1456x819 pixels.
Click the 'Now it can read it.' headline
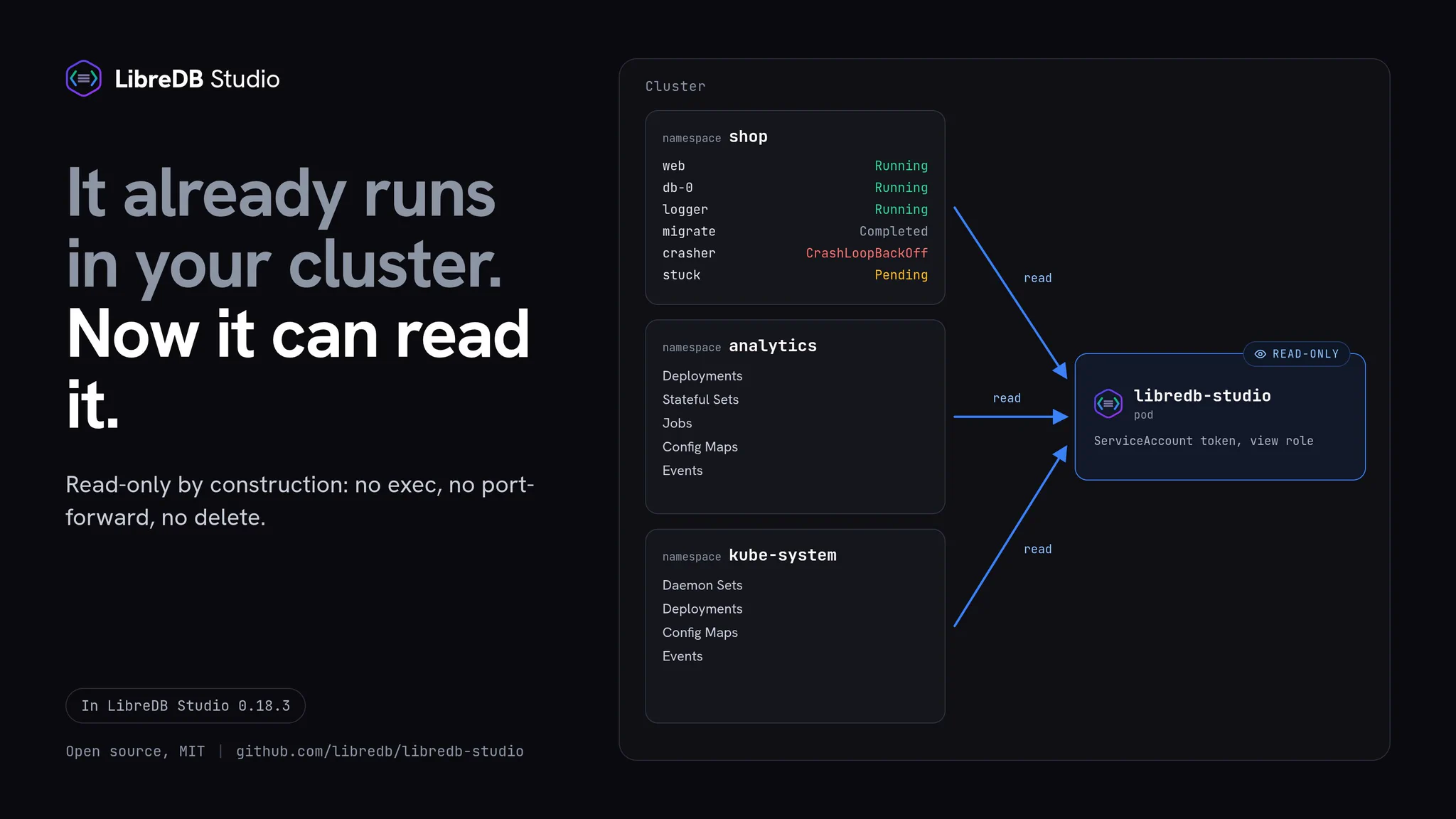(x=299, y=369)
